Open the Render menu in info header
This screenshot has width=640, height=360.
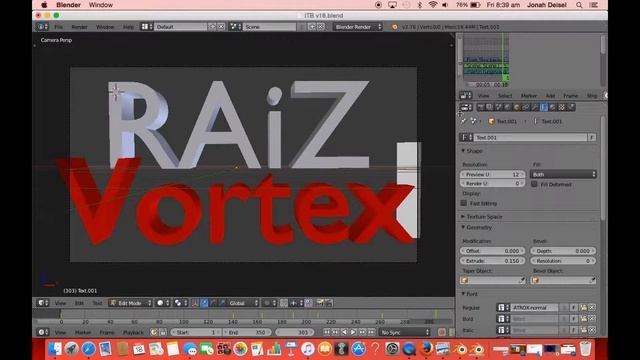[x=79, y=27]
